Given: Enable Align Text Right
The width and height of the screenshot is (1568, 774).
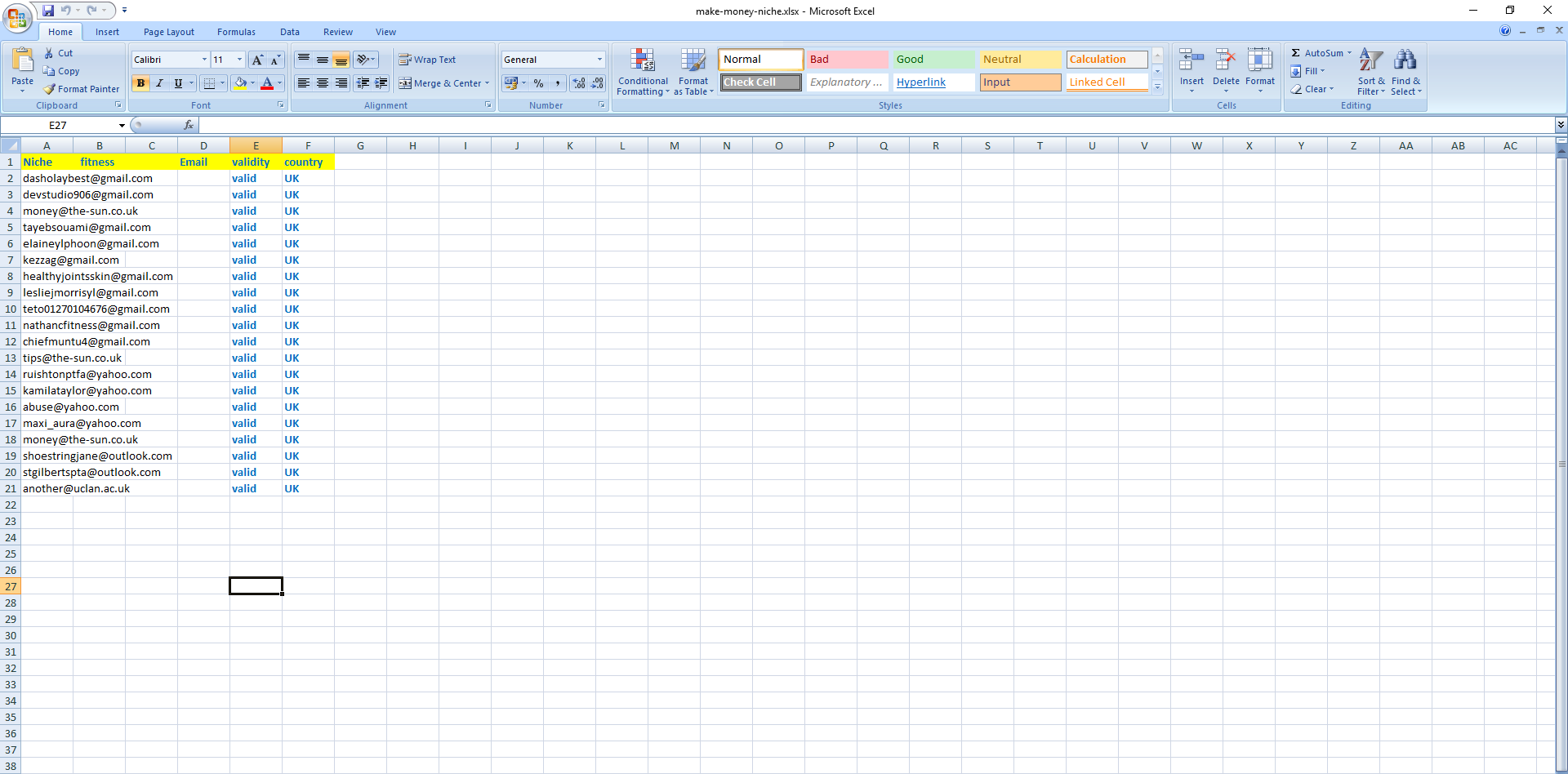Looking at the screenshot, I should tap(341, 82).
